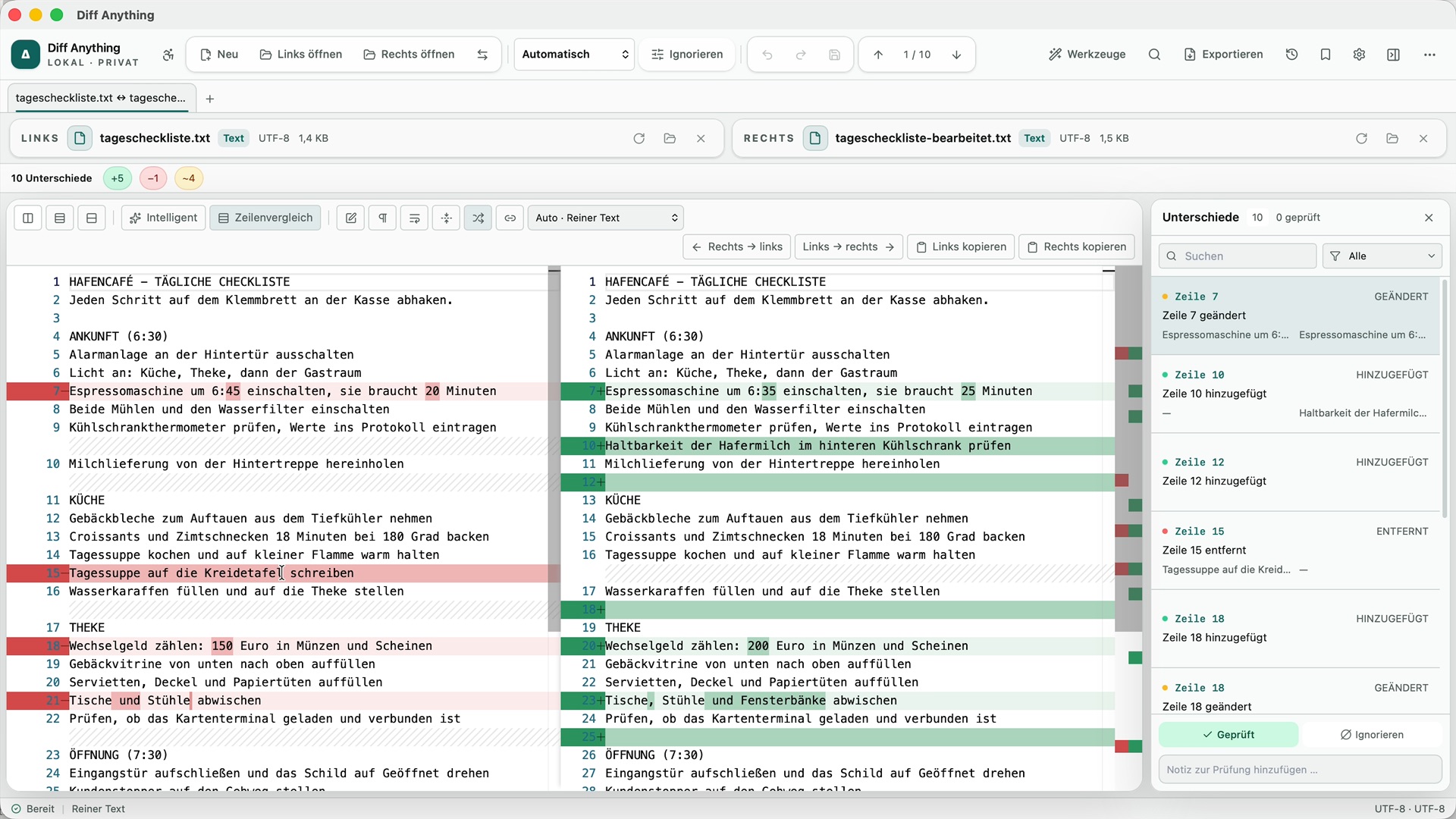Click the bookmark icon in top toolbar
The height and width of the screenshot is (819, 1456).
(x=1326, y=55)
